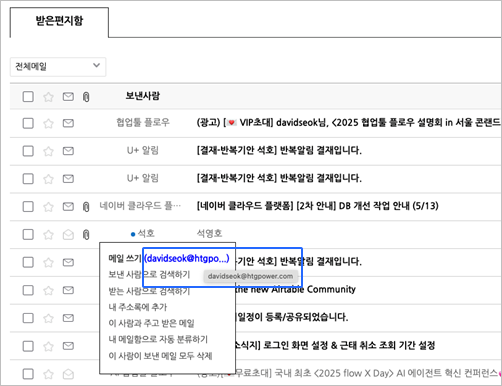This screenshot has width=502, height=386.
Task: Select 이 사람이 보낸 메일 모두 삭제
Action: tap(160, 356)
